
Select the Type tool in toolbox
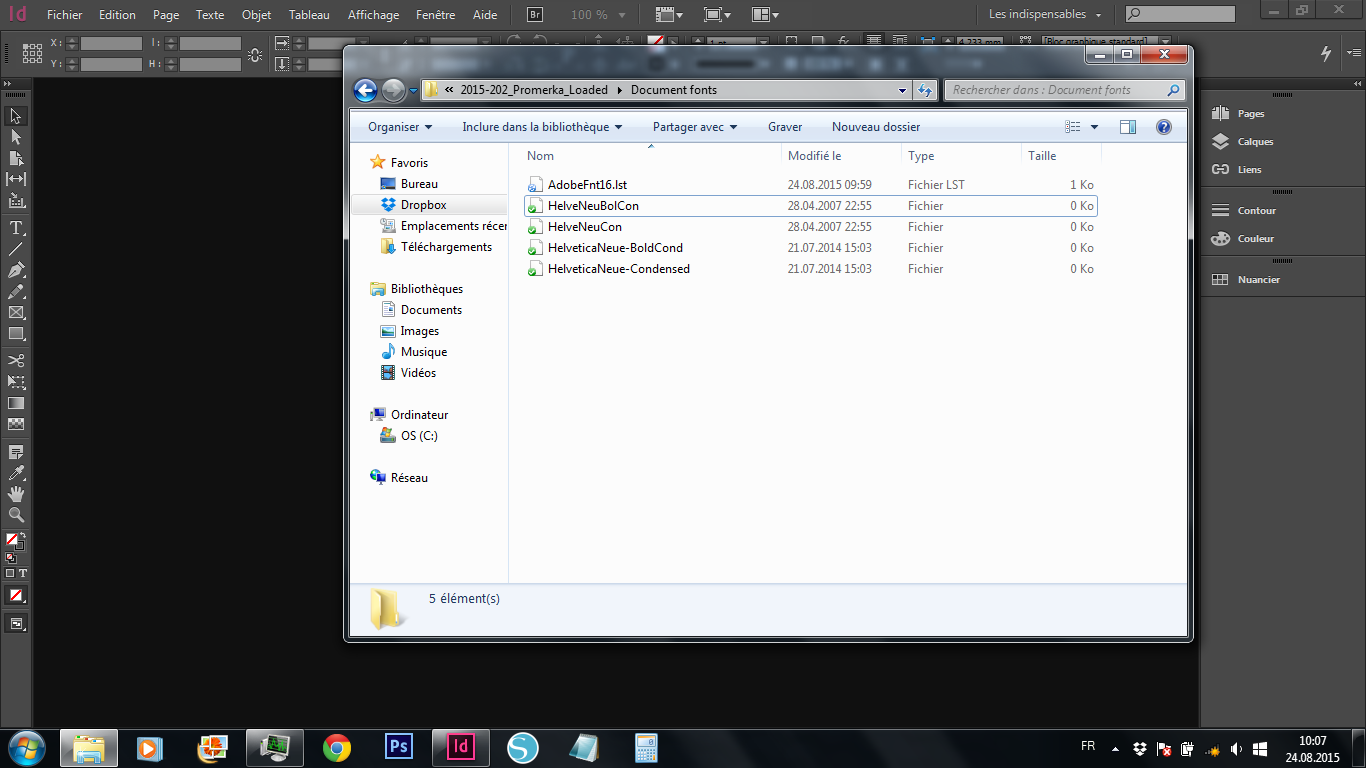tap(16, 228)
